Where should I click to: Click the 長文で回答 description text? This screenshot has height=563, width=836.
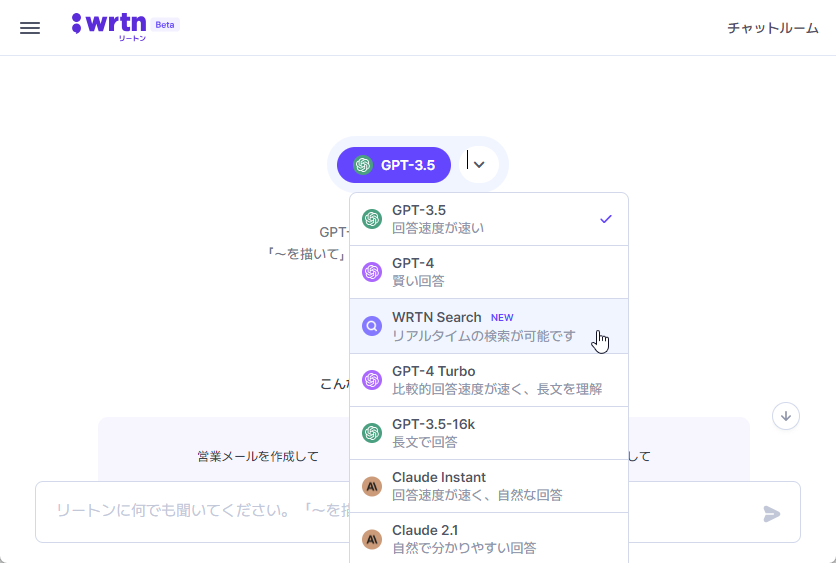tap(424, 442)
